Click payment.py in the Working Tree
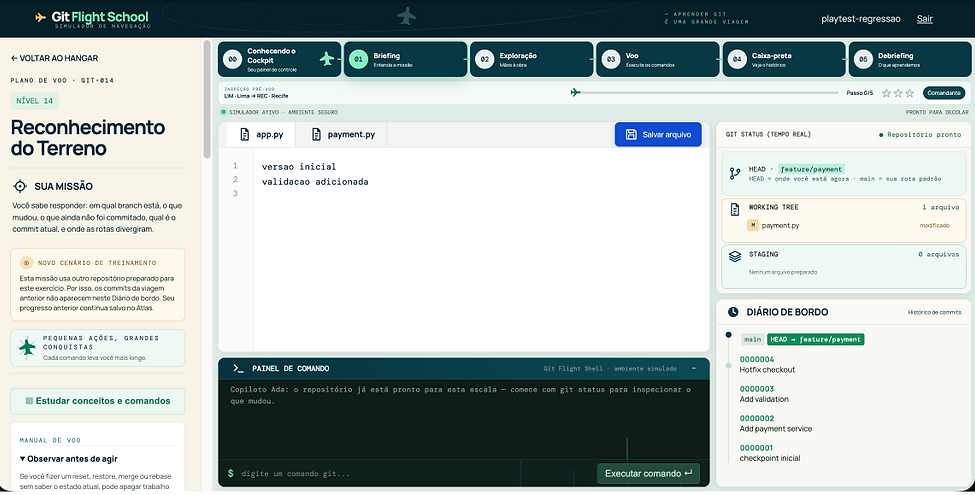Screen dimensions: 975x495 pyautogui.click(x=780, y=225)
